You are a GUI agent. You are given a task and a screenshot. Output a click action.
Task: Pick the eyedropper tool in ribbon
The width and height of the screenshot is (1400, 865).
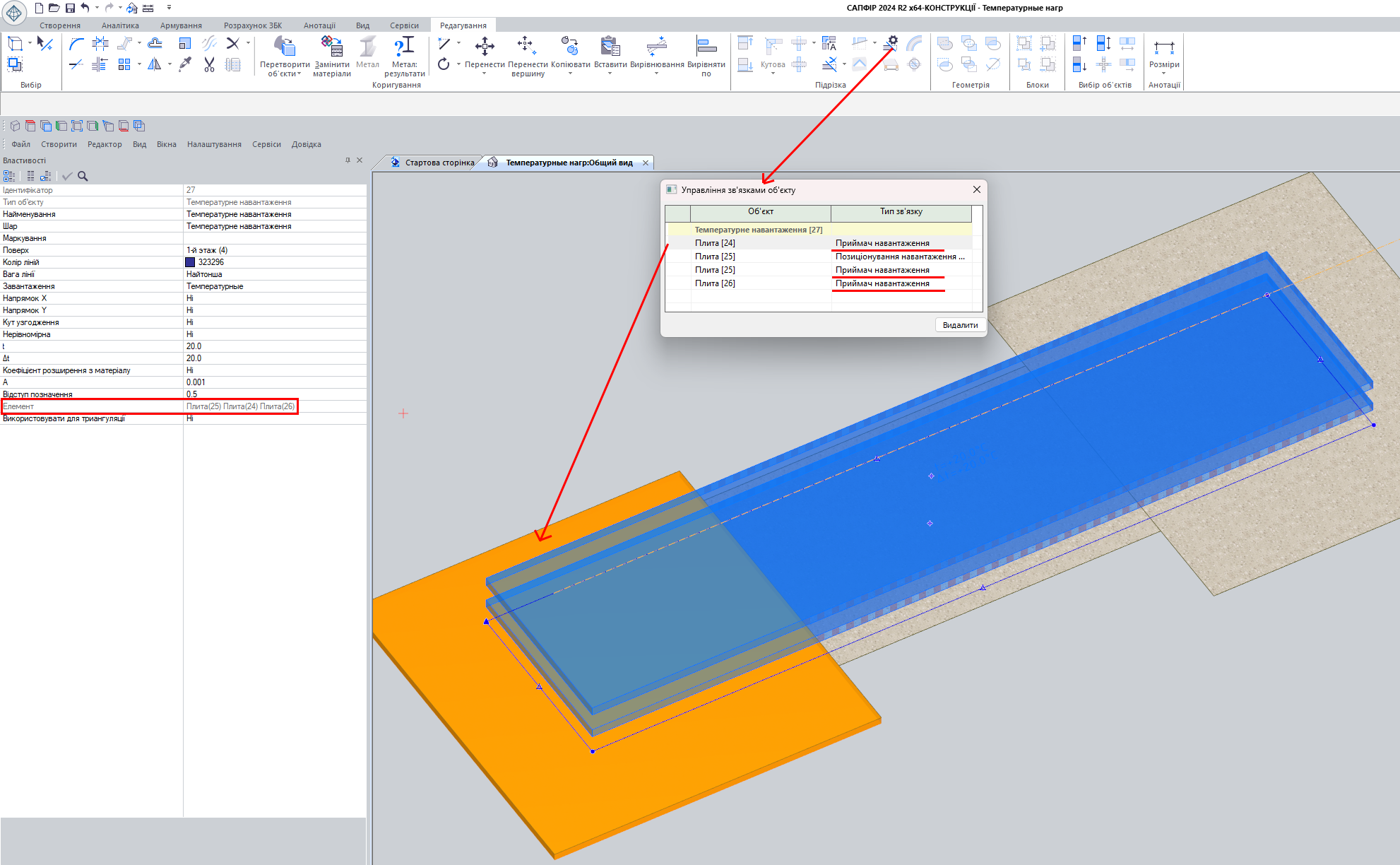tap(185, 65)
